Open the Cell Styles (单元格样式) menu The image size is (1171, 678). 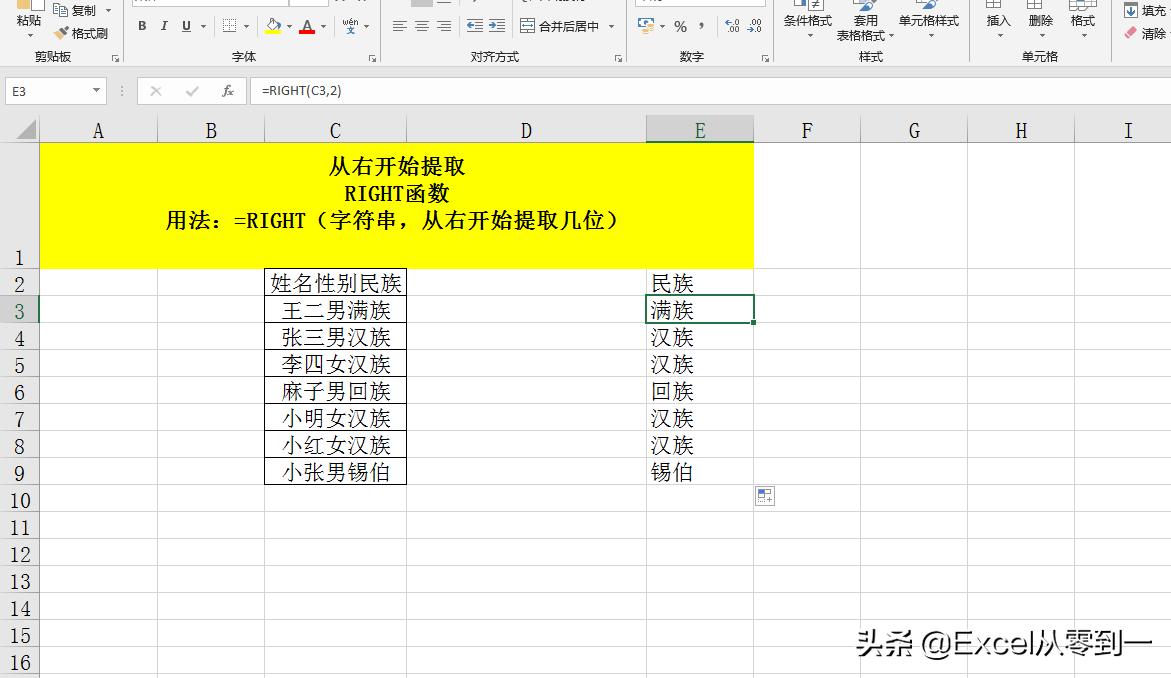(x=928, y=22)
